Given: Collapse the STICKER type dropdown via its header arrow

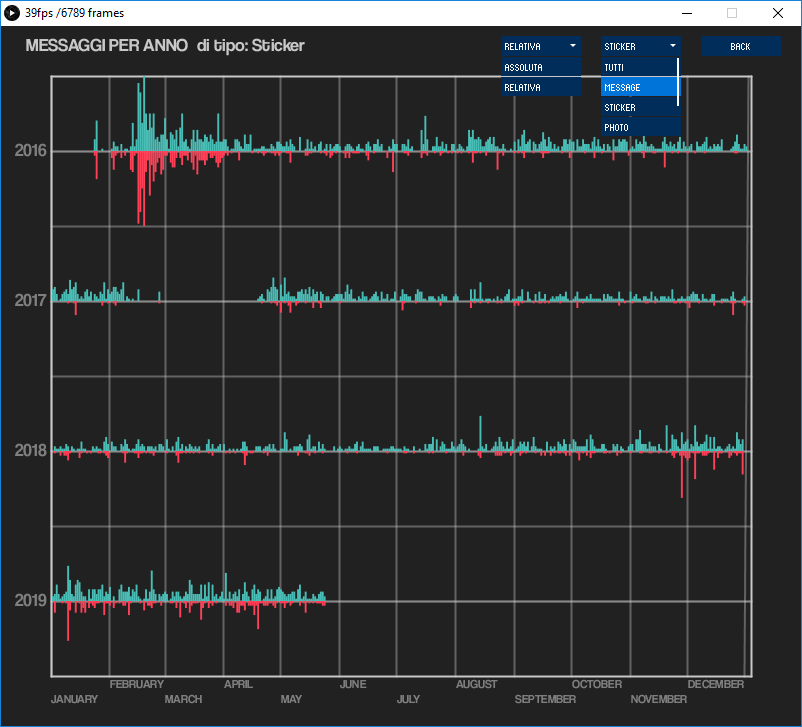Looking at the screenshot, I should tap(672, 46).
